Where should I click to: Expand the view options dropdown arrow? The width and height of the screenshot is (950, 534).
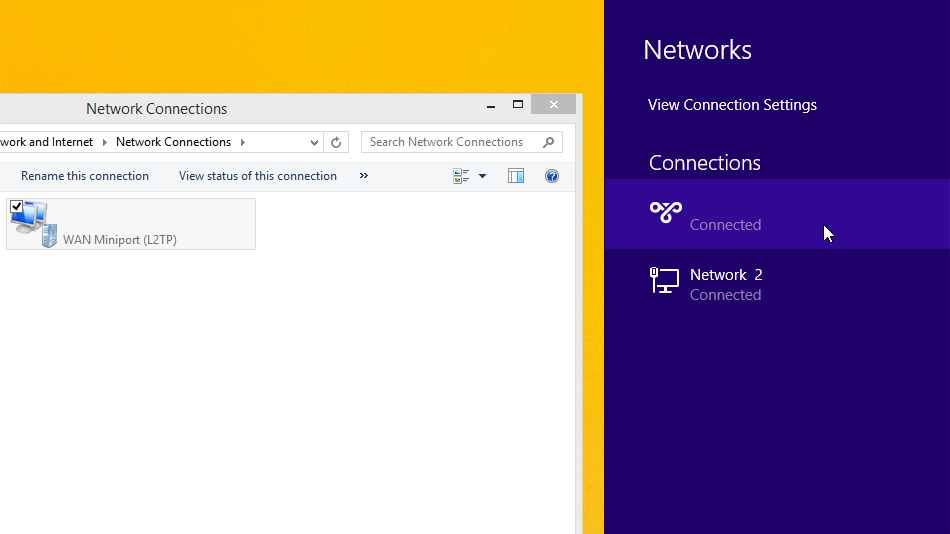tap(482, 176)
